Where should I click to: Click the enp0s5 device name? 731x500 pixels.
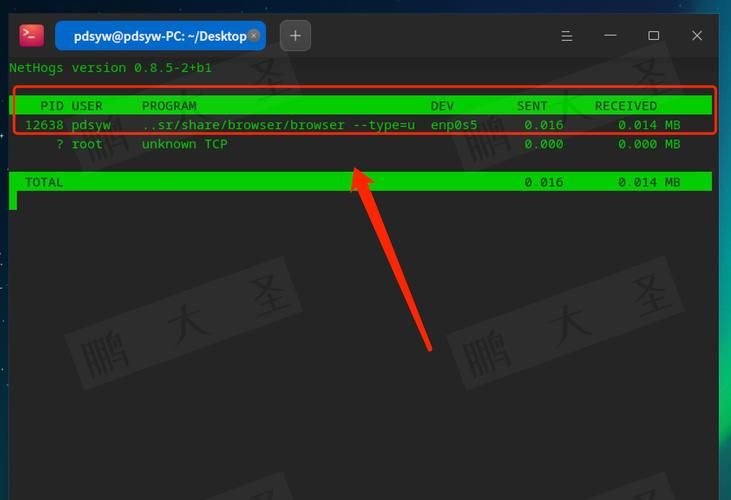[454, 125]
